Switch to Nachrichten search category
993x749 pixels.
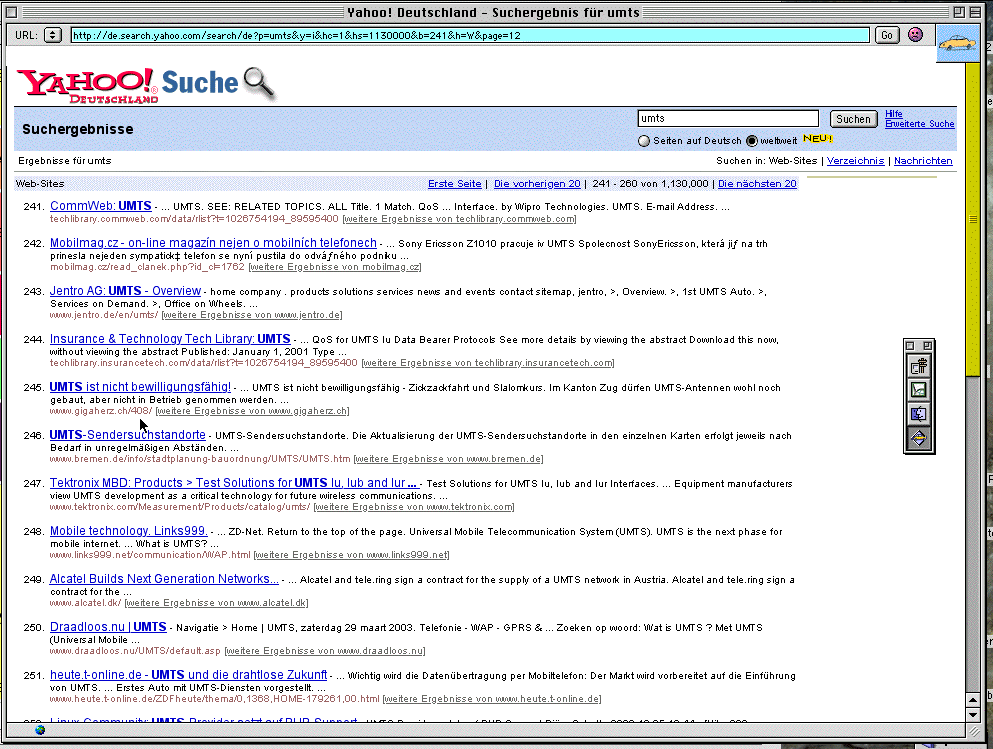(922, 161)
